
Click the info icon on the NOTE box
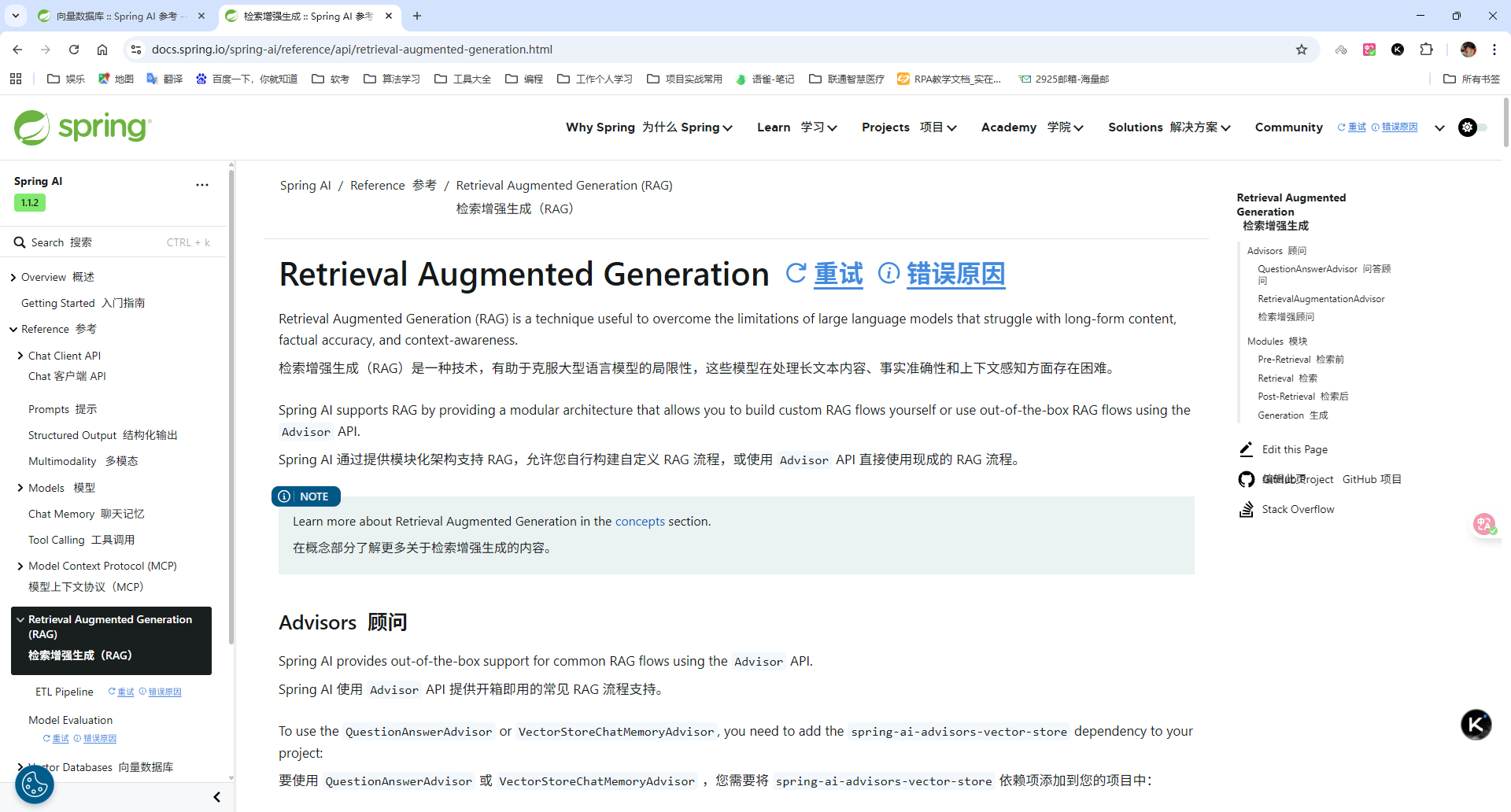pyautogui.click(x=284, y=496)
